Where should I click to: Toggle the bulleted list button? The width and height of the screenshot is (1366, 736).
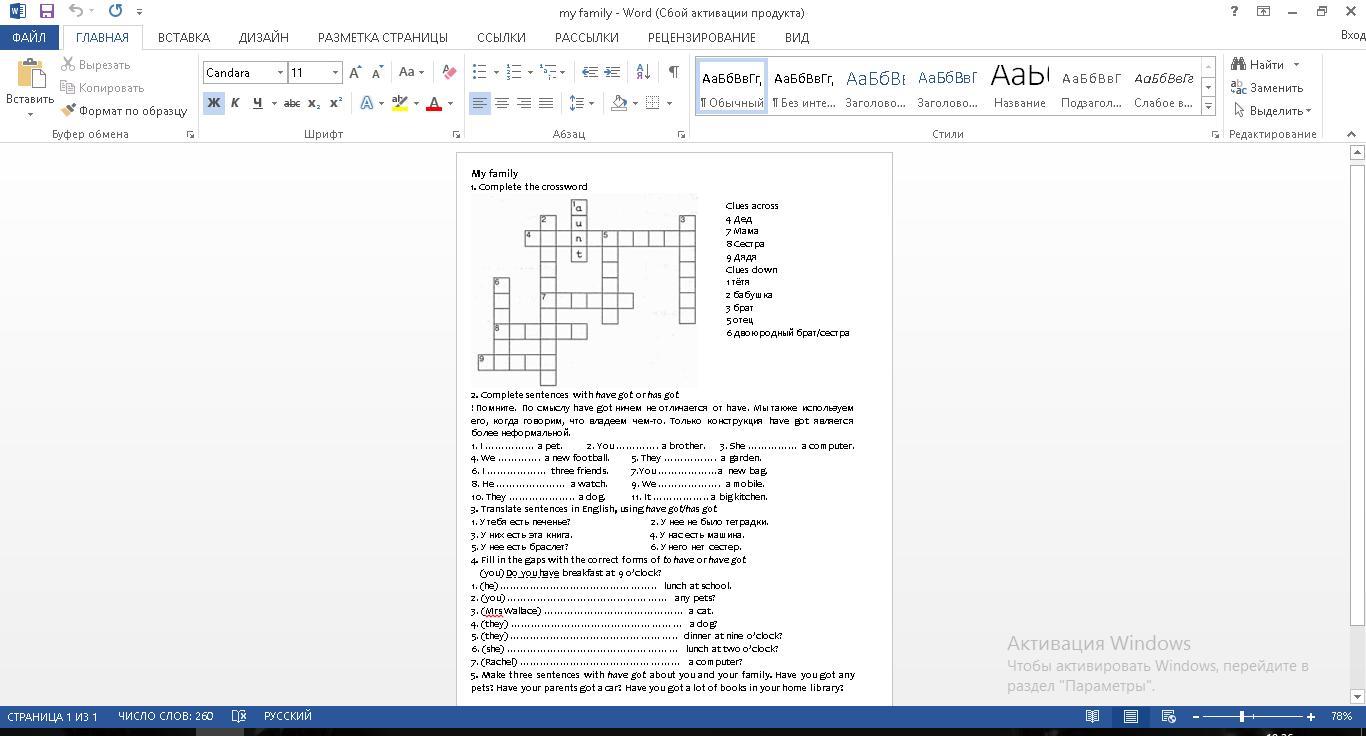click(480, 72)
